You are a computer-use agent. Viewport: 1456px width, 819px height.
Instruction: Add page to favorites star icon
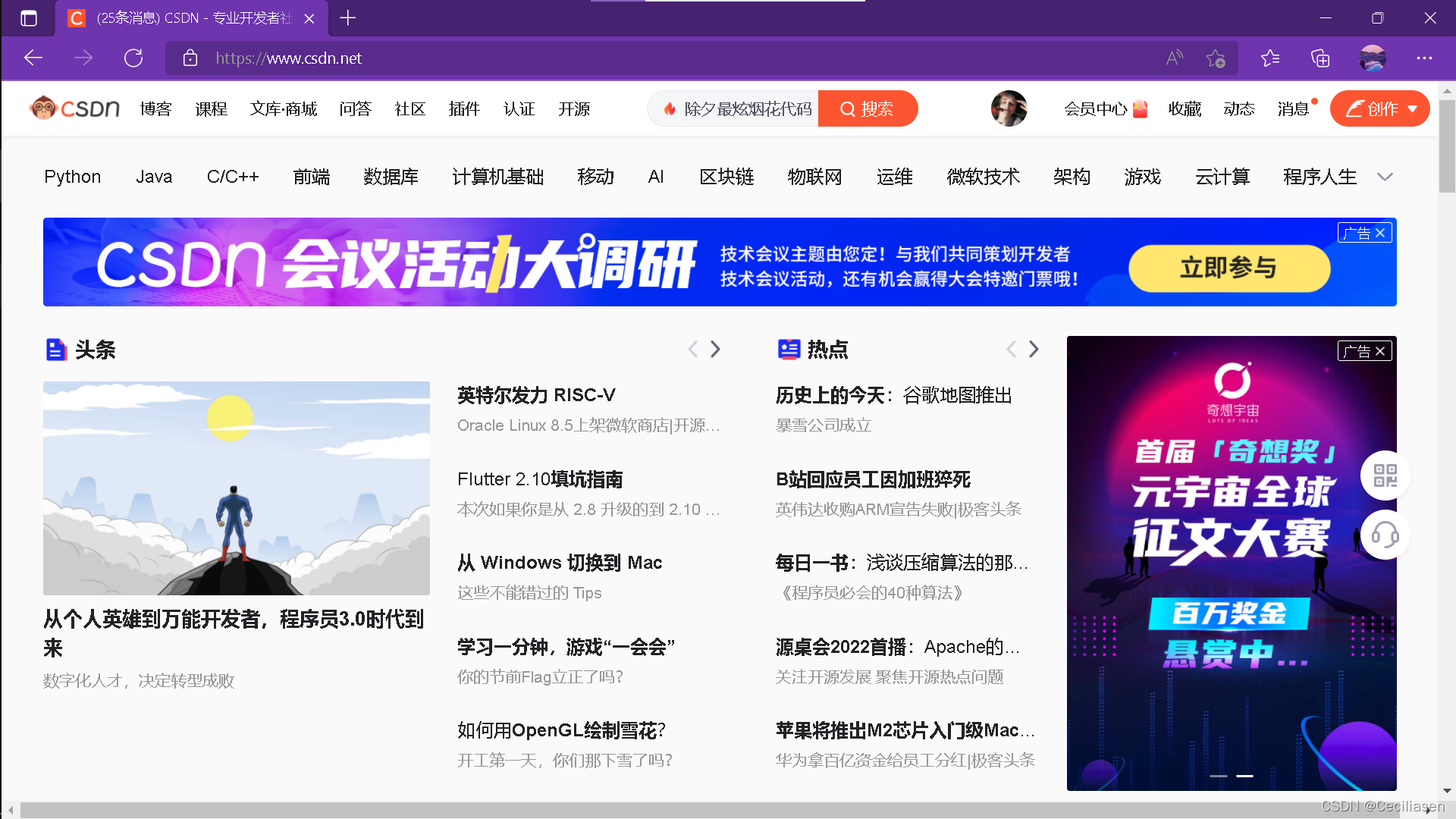click(x=1216, y=58)
